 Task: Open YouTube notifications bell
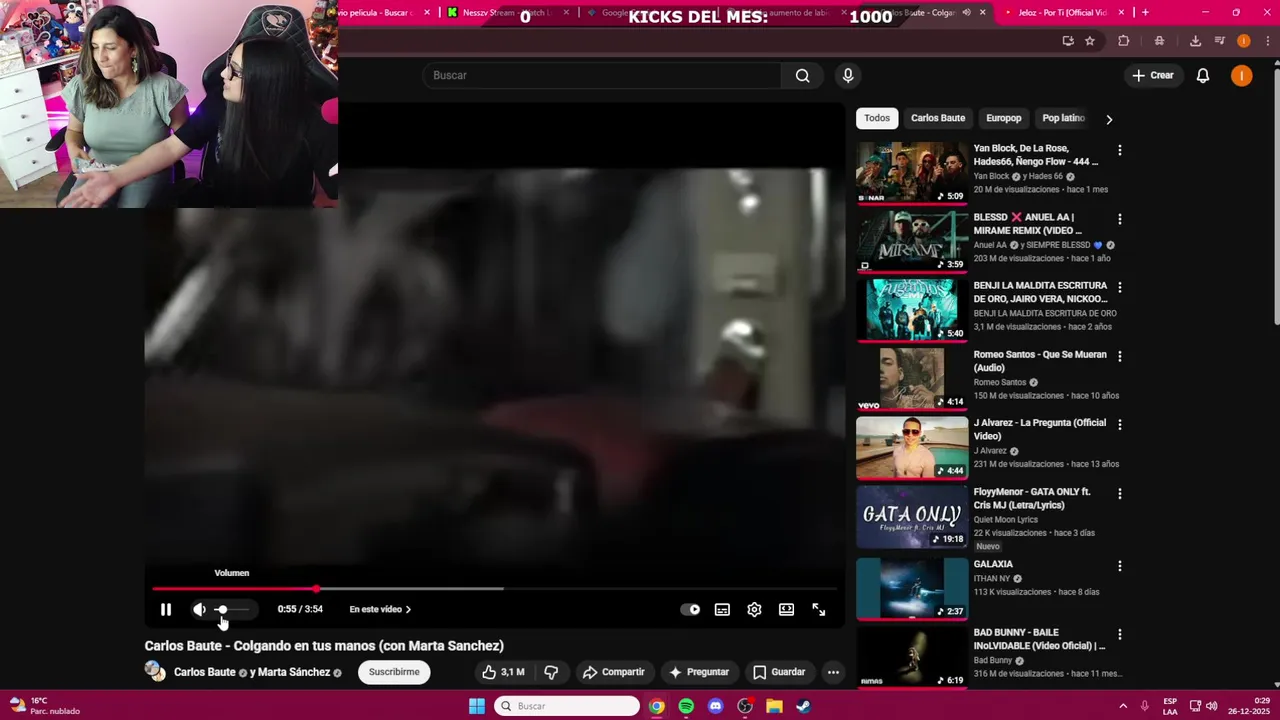coord(1203,75)
